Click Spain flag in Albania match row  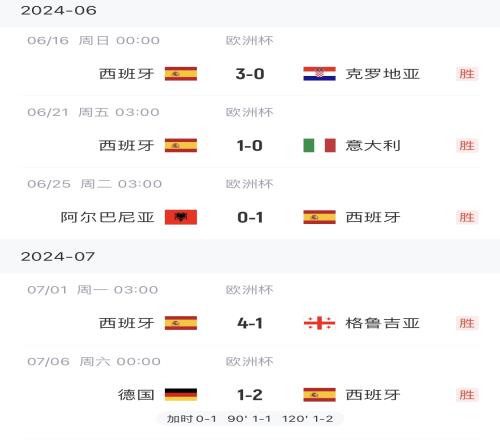[319, 217]
